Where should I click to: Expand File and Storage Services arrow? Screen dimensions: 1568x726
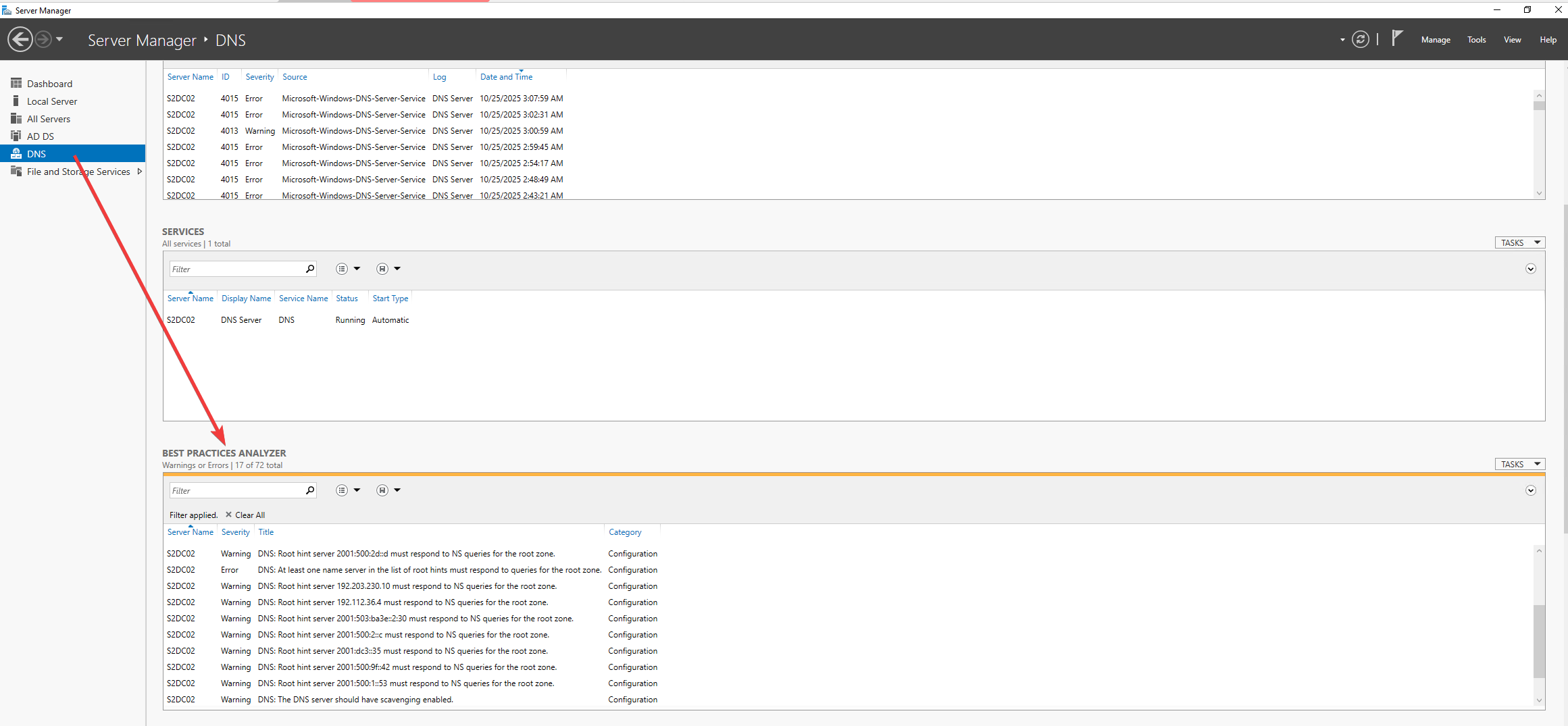point(139,172)
